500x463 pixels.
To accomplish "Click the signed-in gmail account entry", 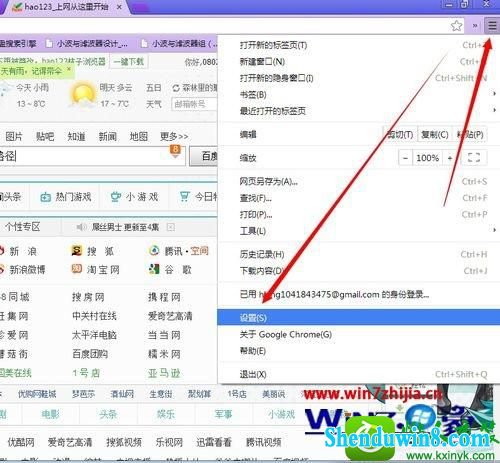I will coord(358,294).
